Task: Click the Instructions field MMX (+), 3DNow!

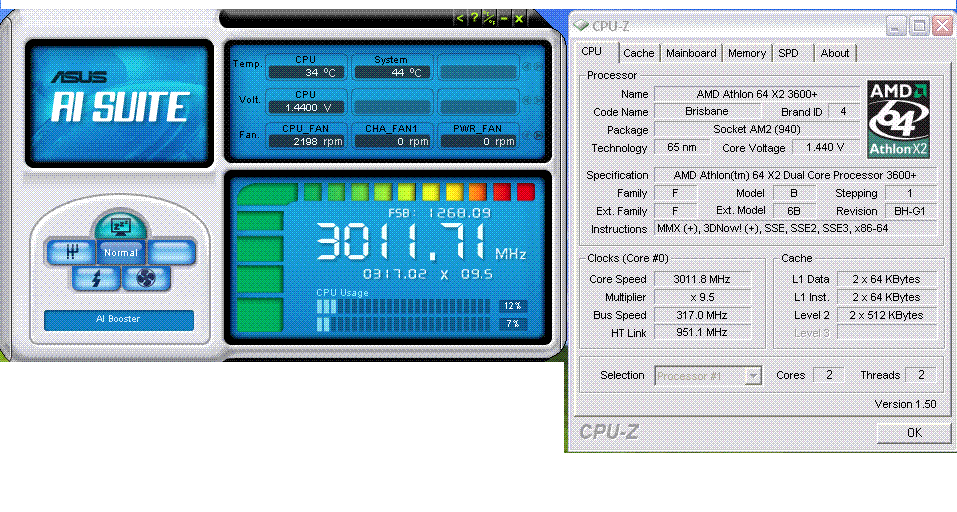Action: point(795,228)
